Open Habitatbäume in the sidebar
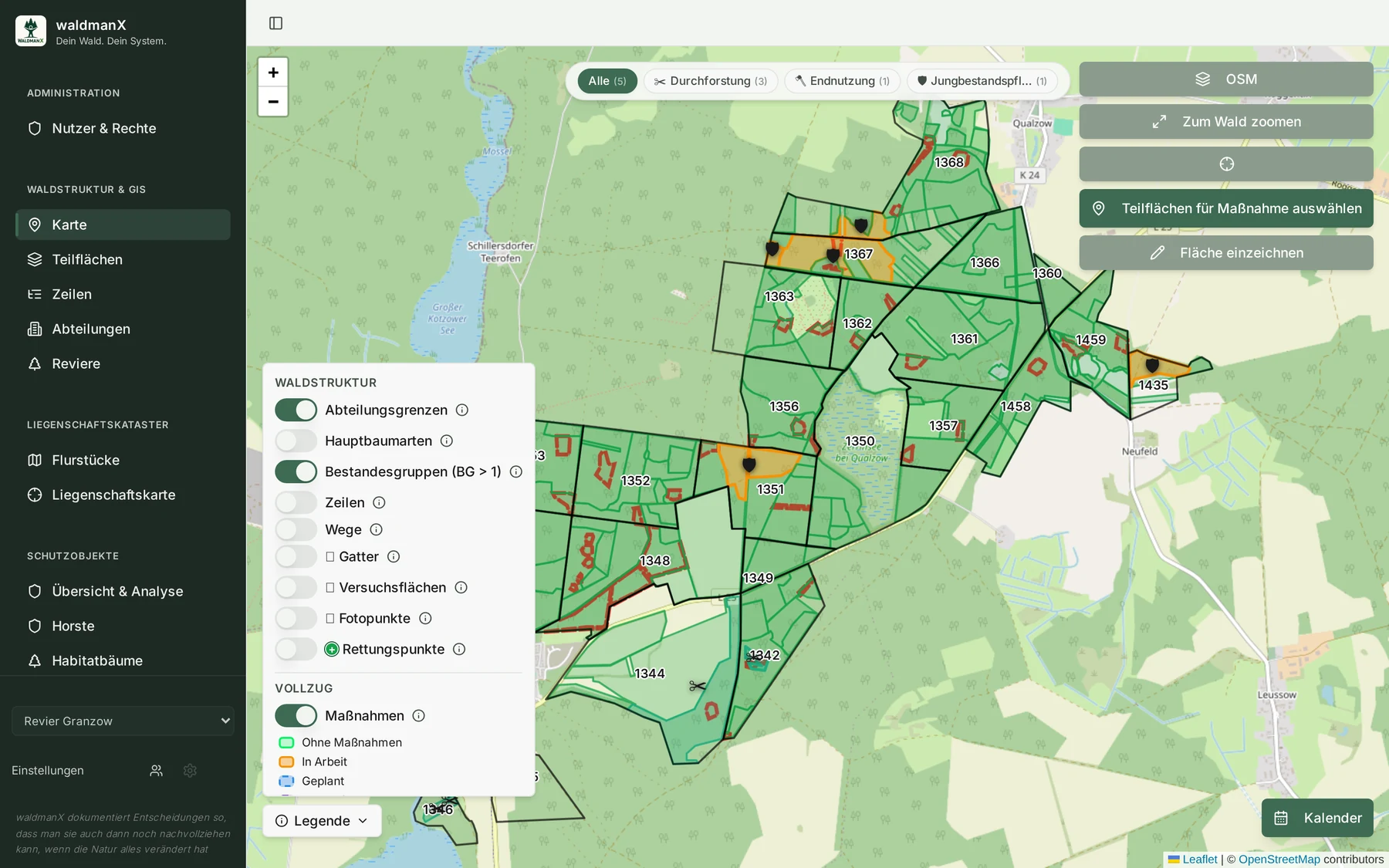Image resolution: width=1389 pixels, height=868 pixels. [123, 660]
